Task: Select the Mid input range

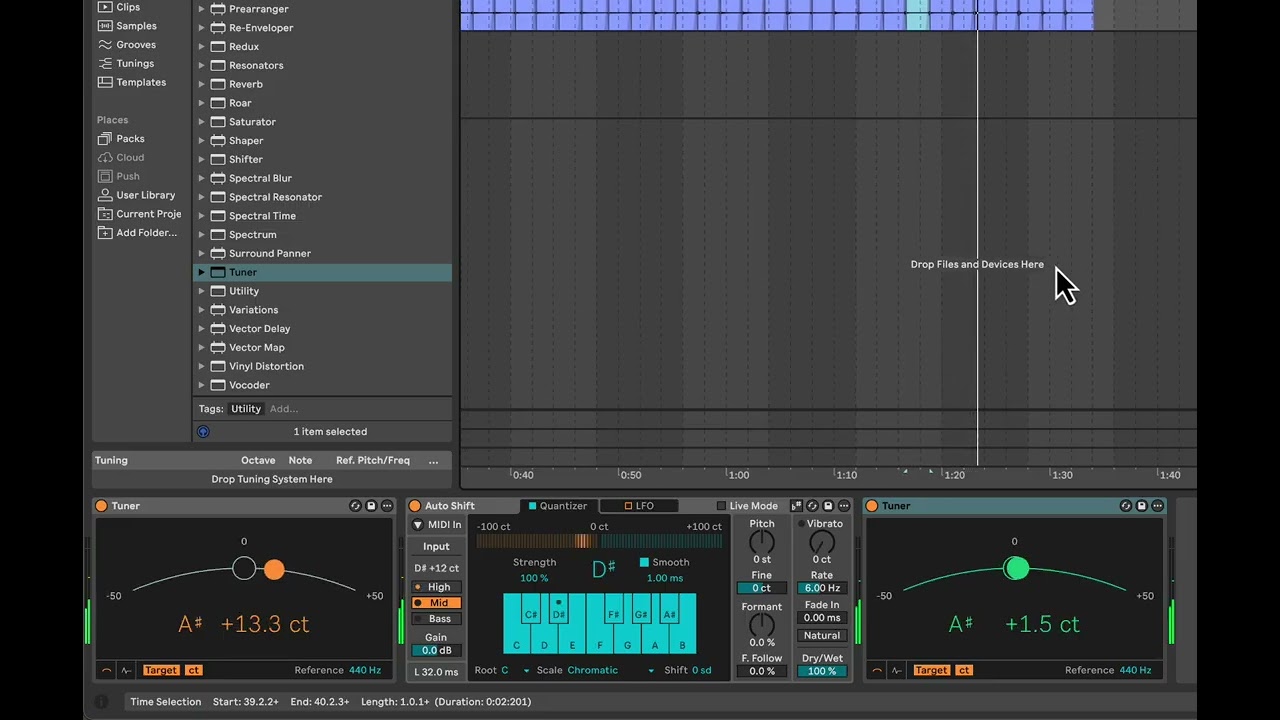Action: pyautogui.click(x=436, y=603)
